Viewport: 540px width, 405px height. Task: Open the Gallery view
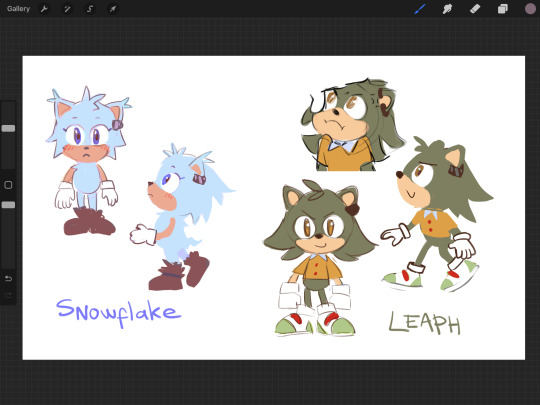18,9
